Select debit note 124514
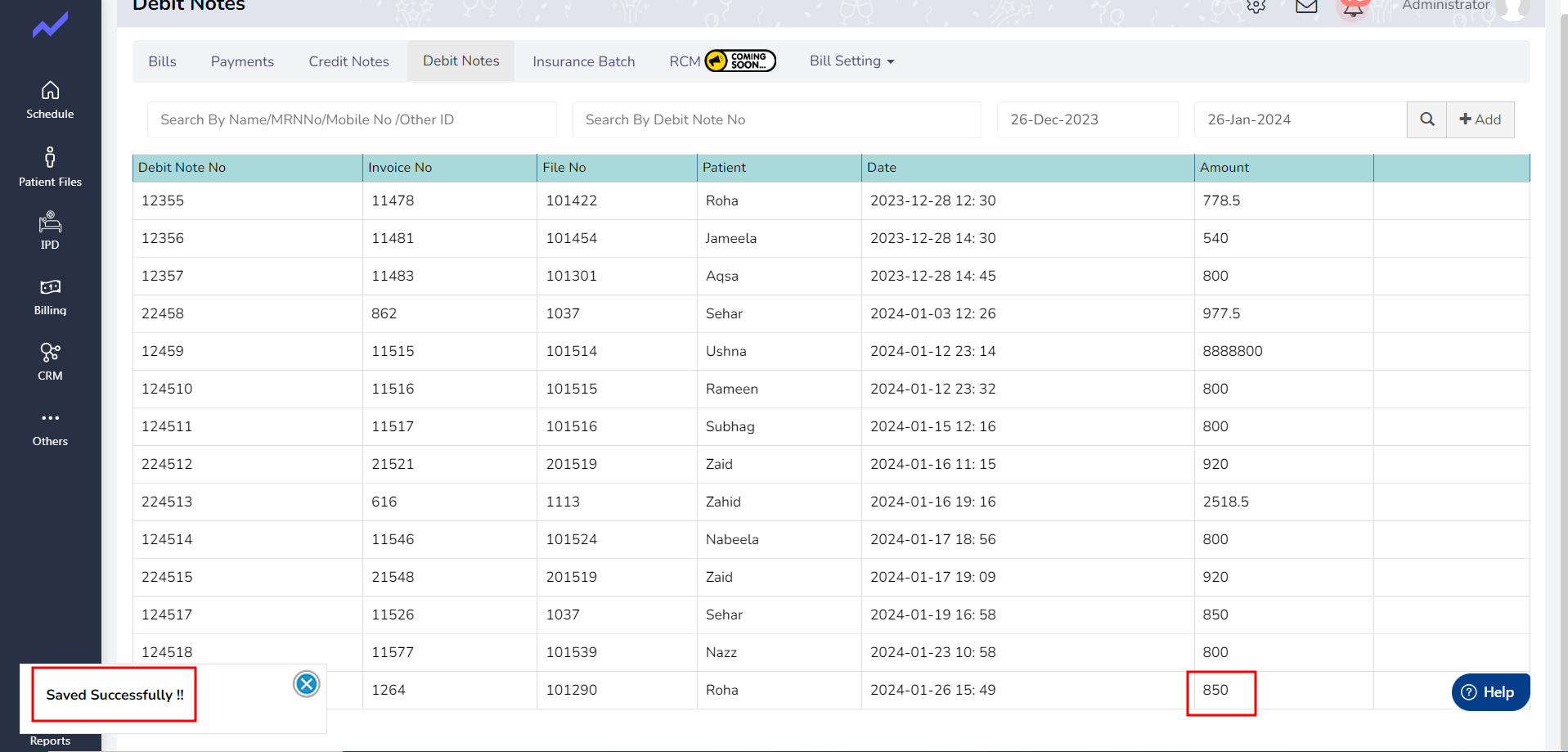 pyautogui.click(x=167, y=539)
